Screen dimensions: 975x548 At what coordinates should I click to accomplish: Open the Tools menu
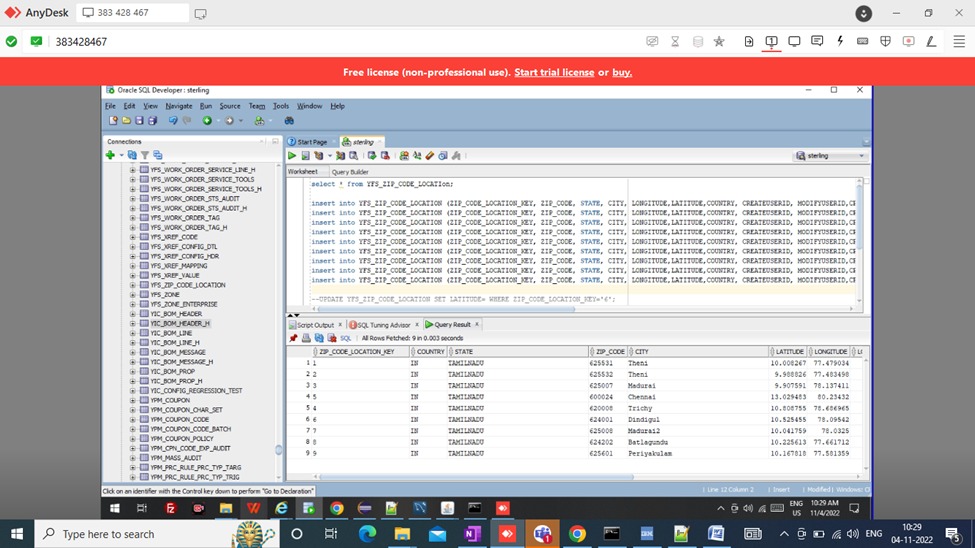(281, 105)
